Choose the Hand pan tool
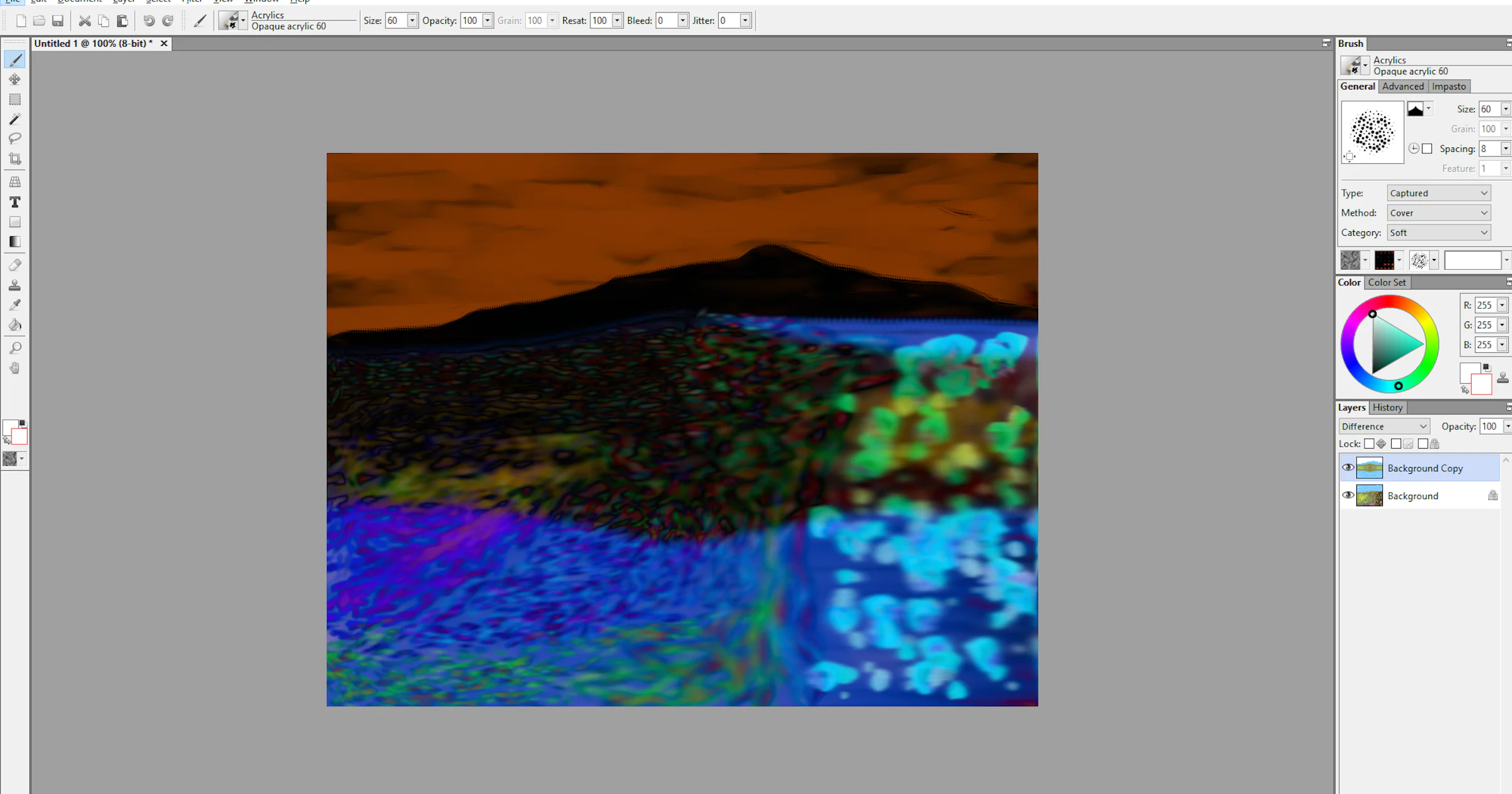 [x=15, y=368]
